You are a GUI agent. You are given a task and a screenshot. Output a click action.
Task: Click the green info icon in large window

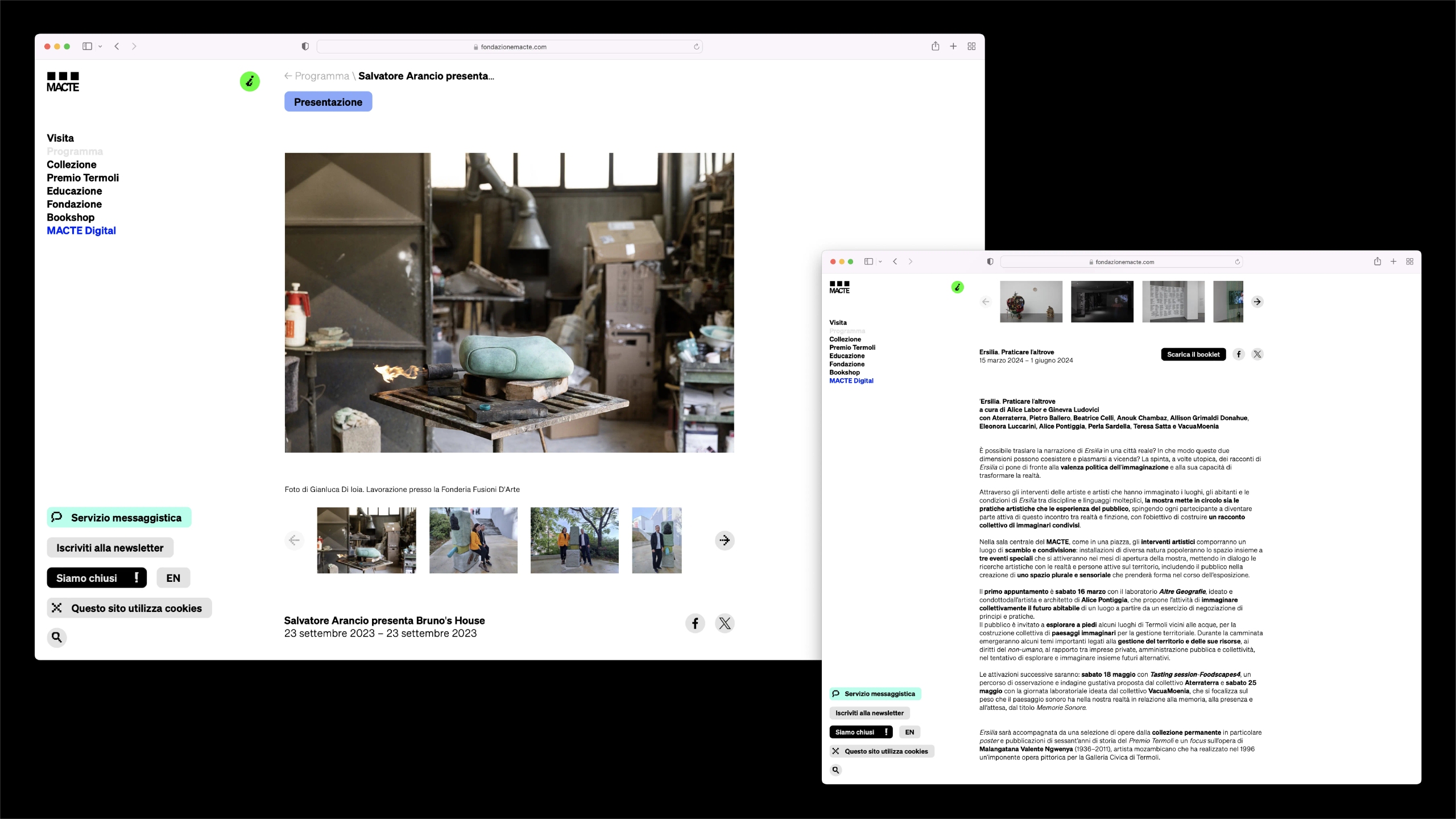[x=250, y=81]
